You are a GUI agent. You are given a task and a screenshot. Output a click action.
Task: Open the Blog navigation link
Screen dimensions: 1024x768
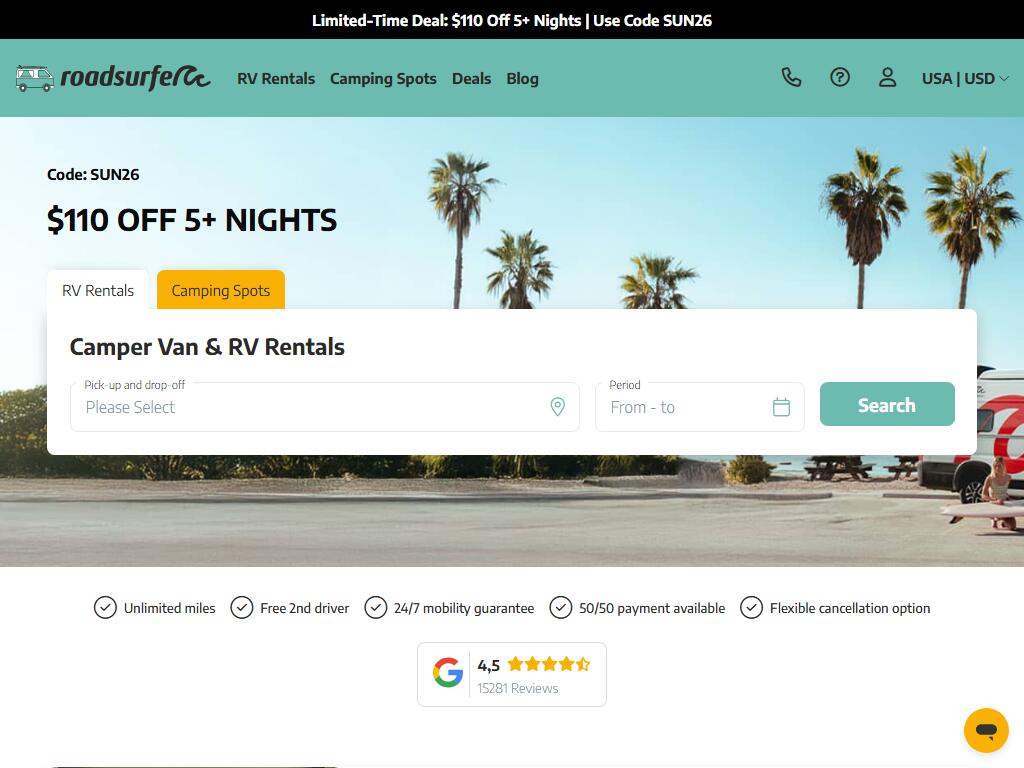[x=522, y=78]
